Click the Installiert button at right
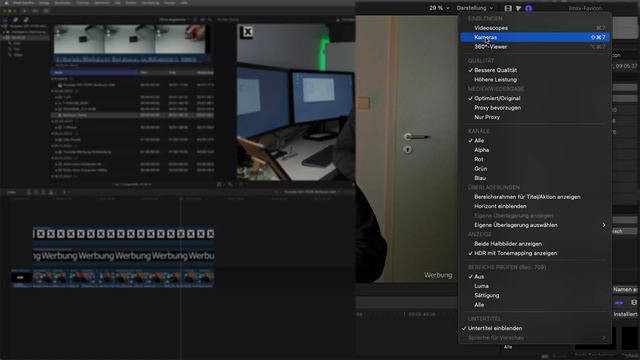 point(625,314)
